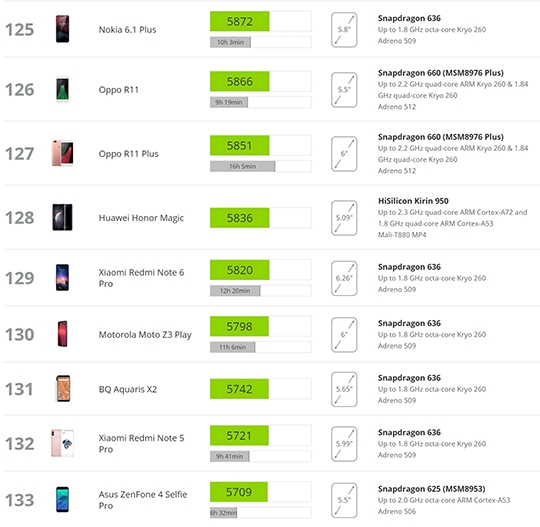Click the Oppo R11 phone image
Image resolution: width=540 pixels, height=527 pixels.
point(62,89)
